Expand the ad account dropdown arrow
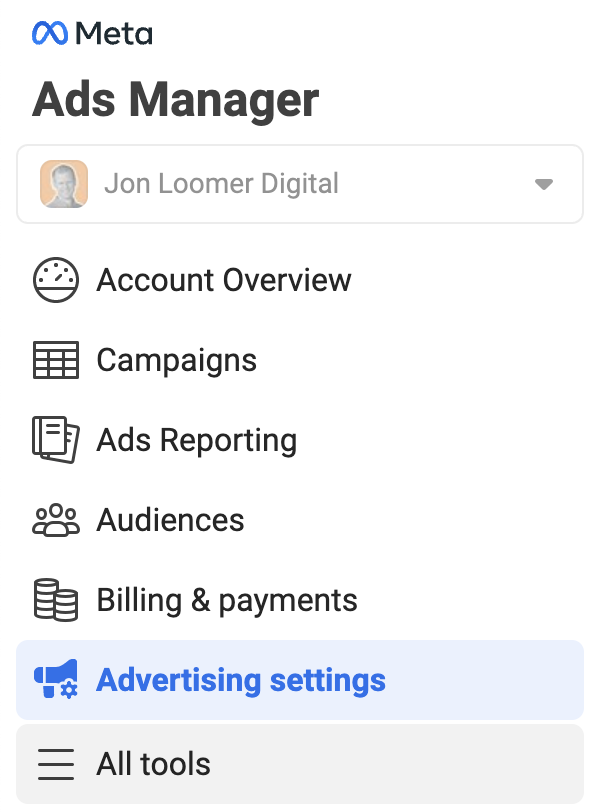Viewport: 596px width, 812px height. point(544,184)
